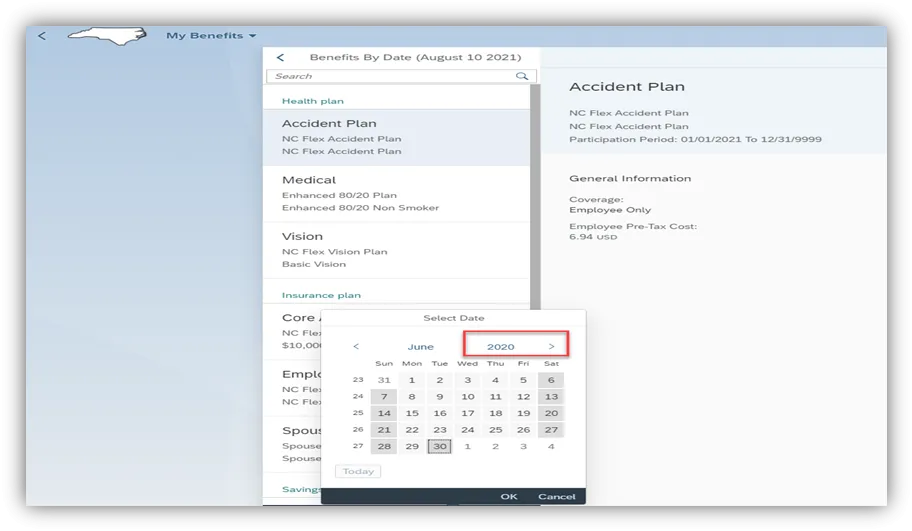Go to next month in calendar
Image resolution: width=912 pixels, height=531 pixels.
pyautogui.click(x=551, y=347)
